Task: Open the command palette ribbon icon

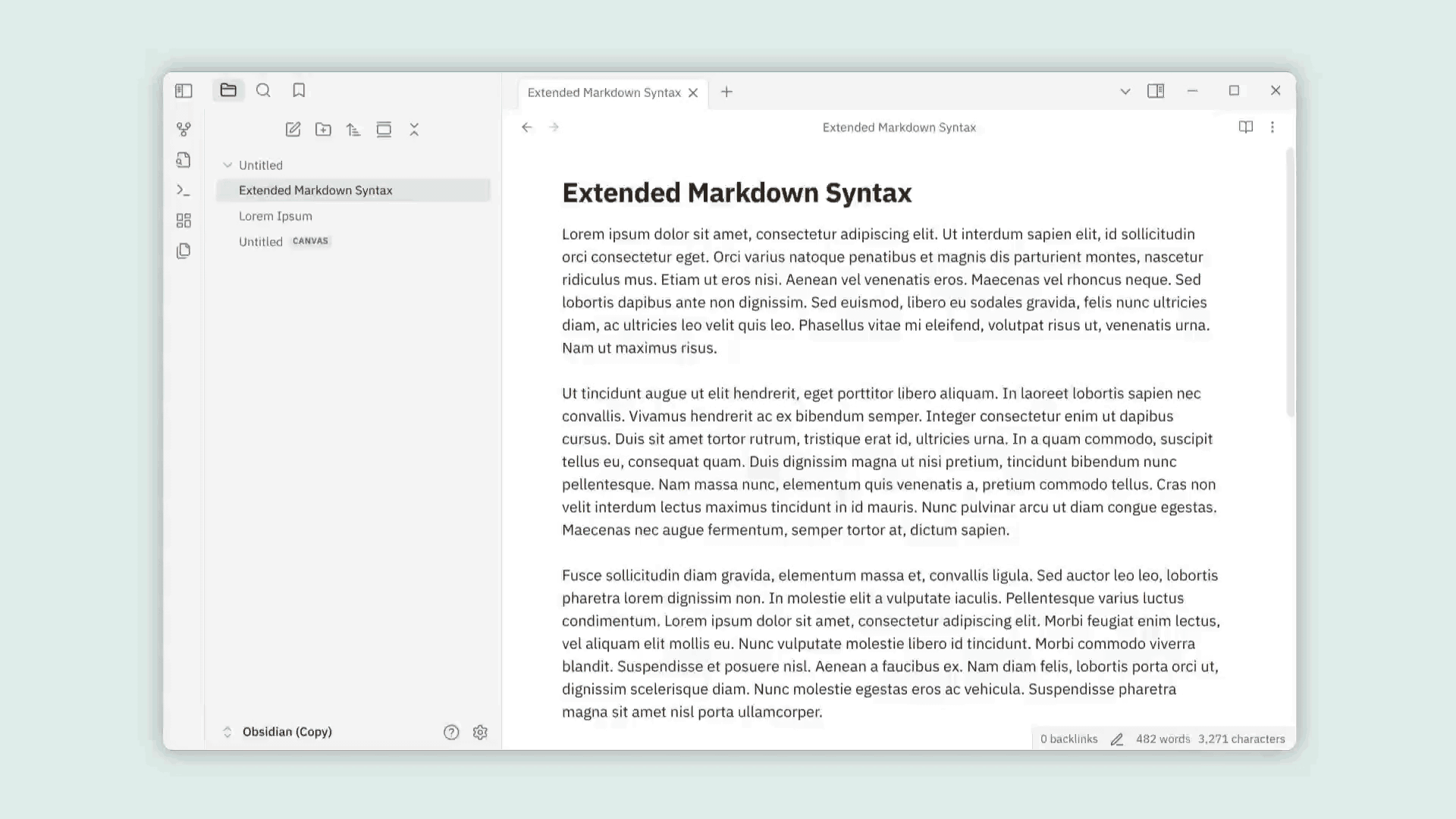Action: (x=184, y=190)
